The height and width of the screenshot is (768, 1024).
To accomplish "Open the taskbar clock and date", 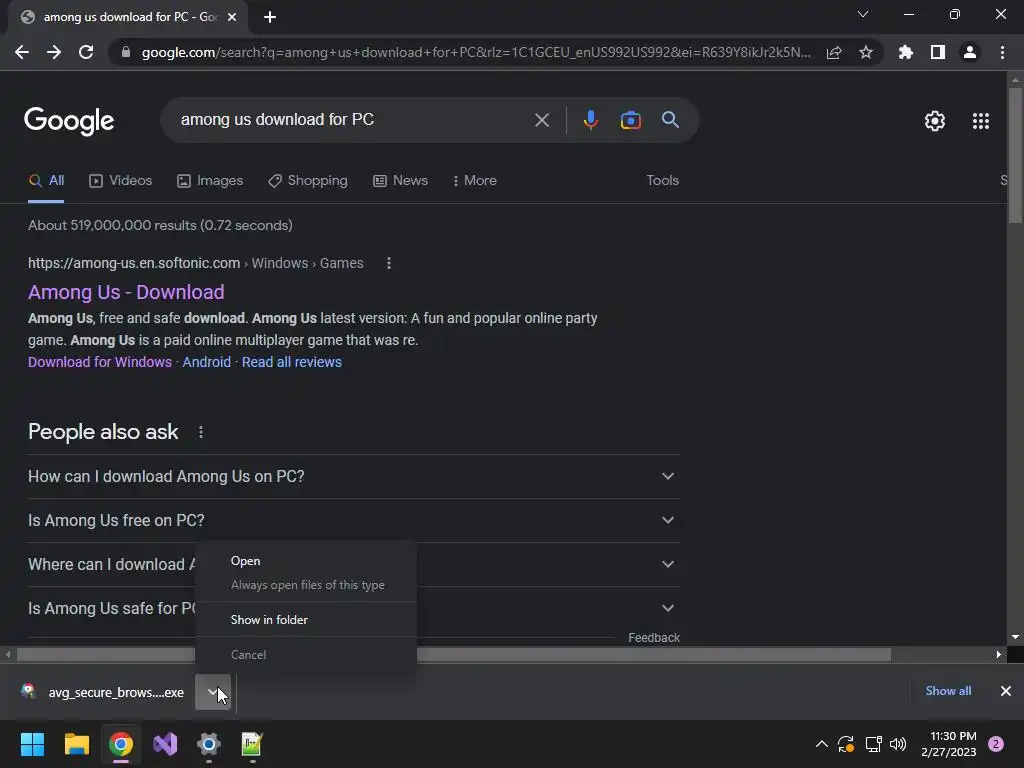I will (949, 744).
